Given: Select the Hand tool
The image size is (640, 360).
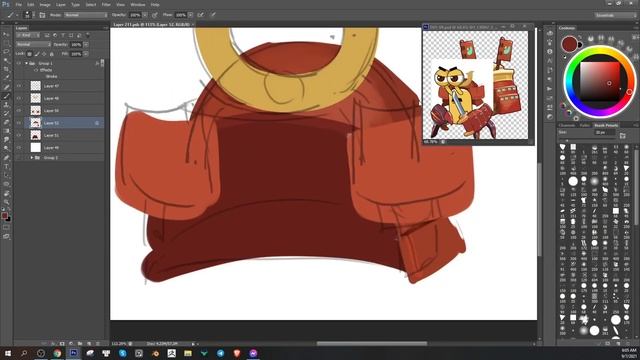Looking at the screenshot, I should coord(6,193).
